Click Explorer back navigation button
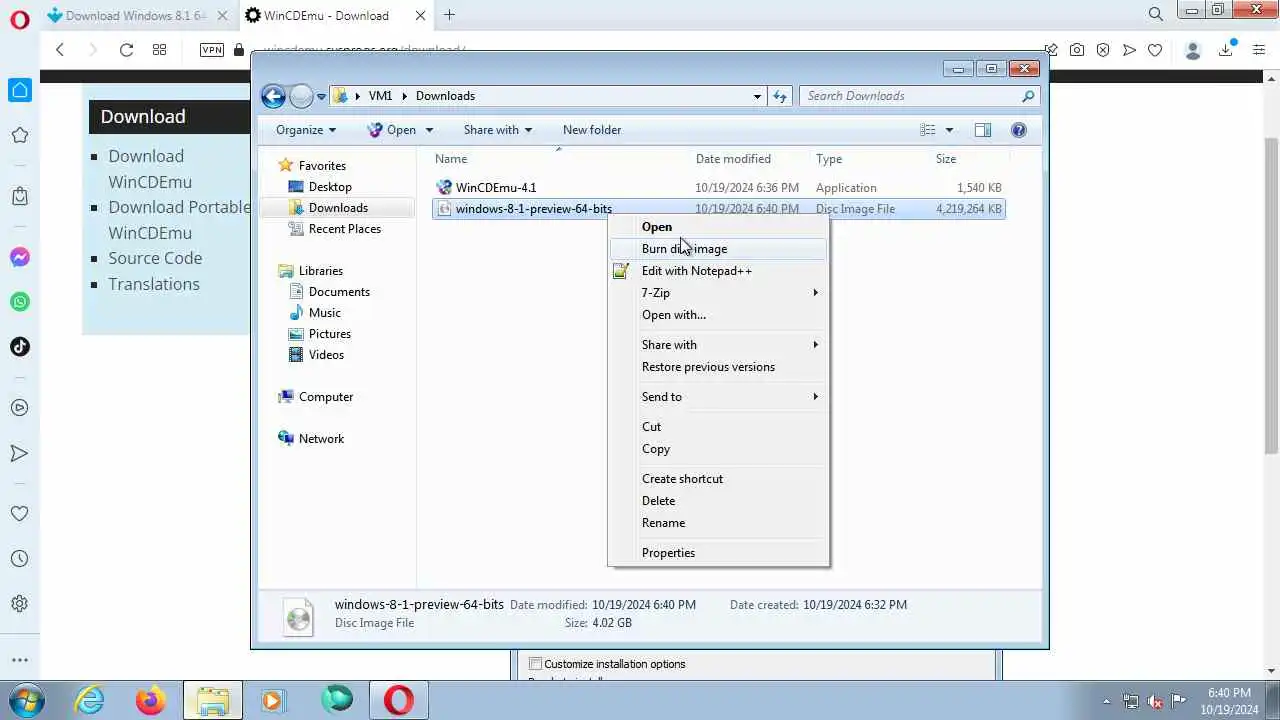 [273, 96]
